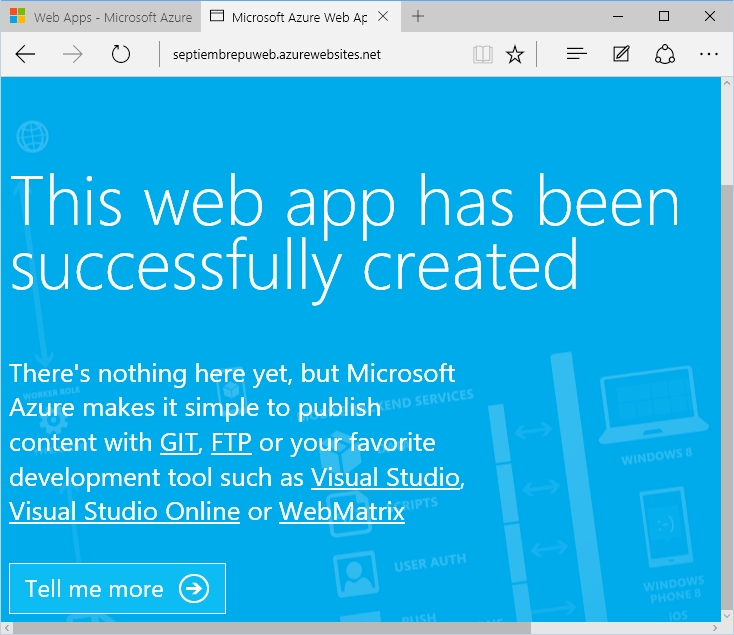Image resolution: width=734 pixels, height=635 pixels.
Task: Add page to favorites using star icon
Action: pos(515,55)
